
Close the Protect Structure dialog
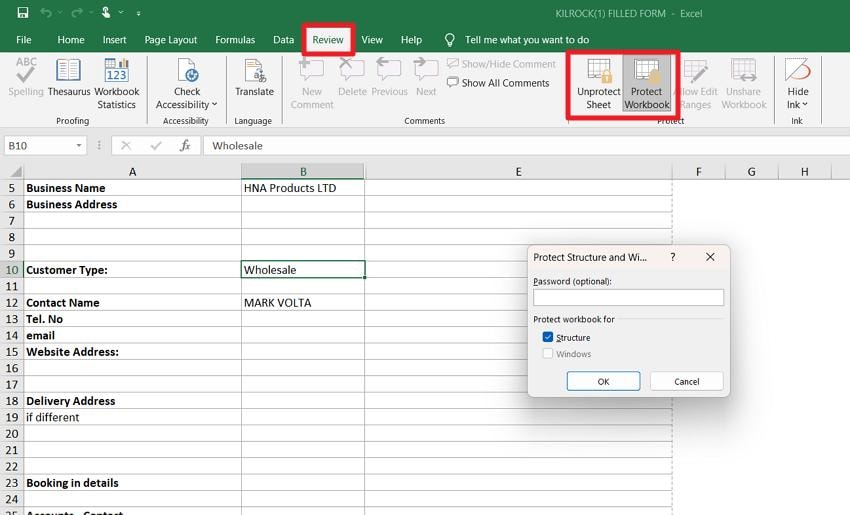(710, 257)
